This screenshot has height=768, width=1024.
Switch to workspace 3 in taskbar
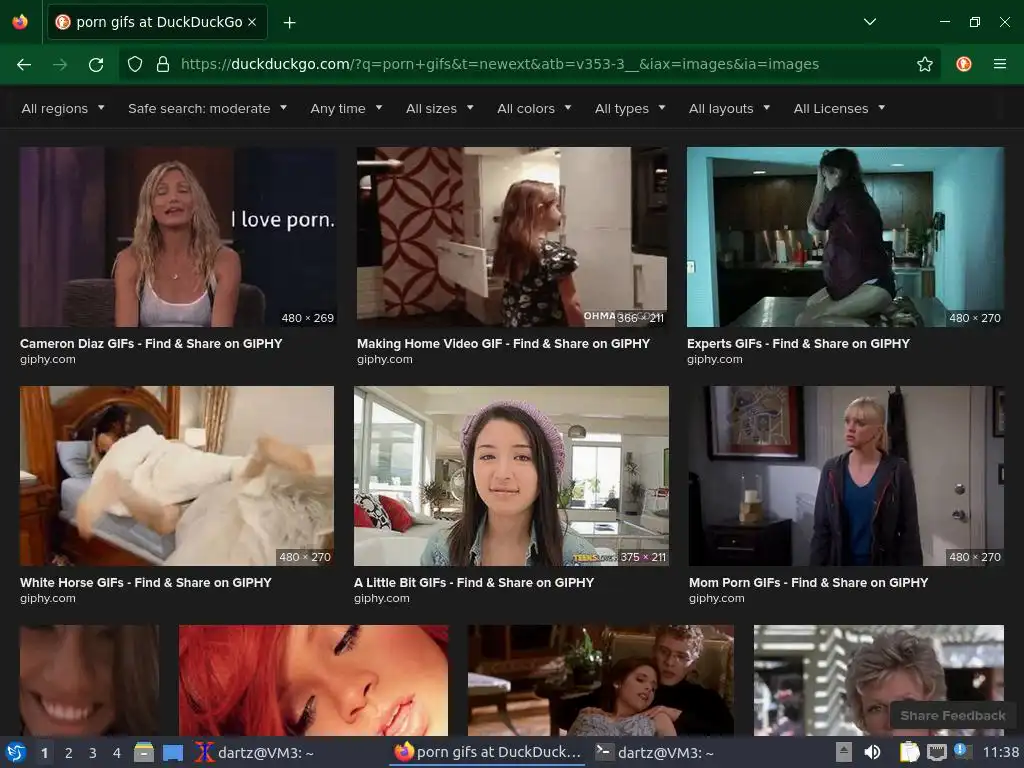click(93, 753)
